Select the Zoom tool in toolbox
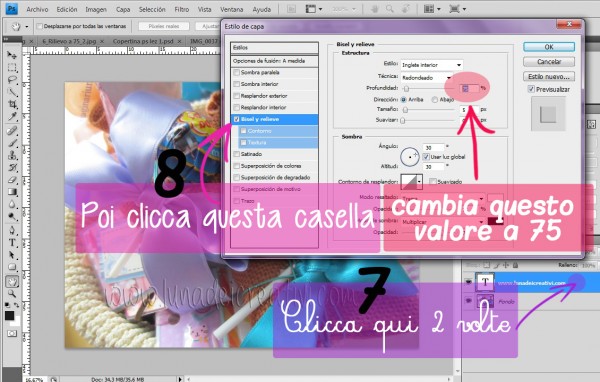600x382 pixels. [x=12, y=294]
